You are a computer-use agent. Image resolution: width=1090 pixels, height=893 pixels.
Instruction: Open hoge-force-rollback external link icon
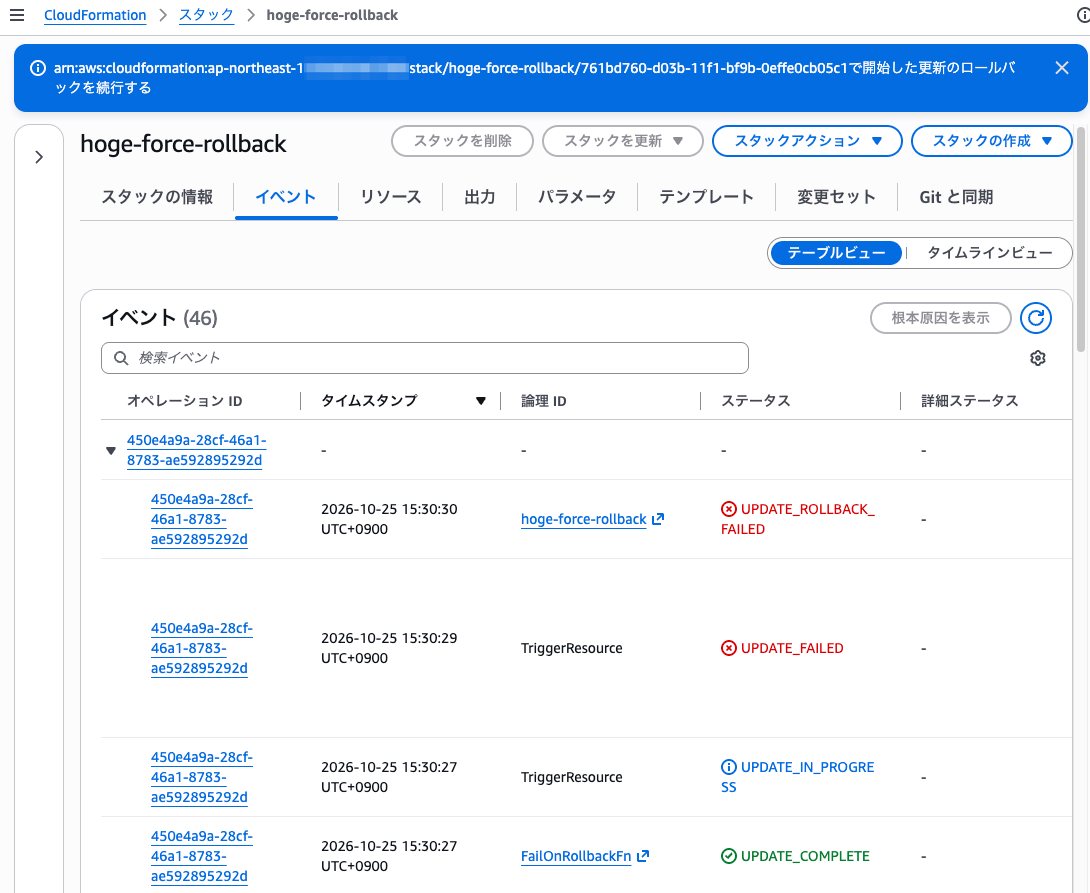[x=658, y=518]
